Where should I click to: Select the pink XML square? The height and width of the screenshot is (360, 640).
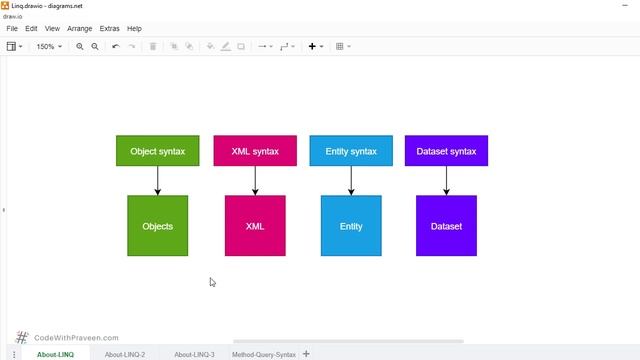(x=255, y=226)
